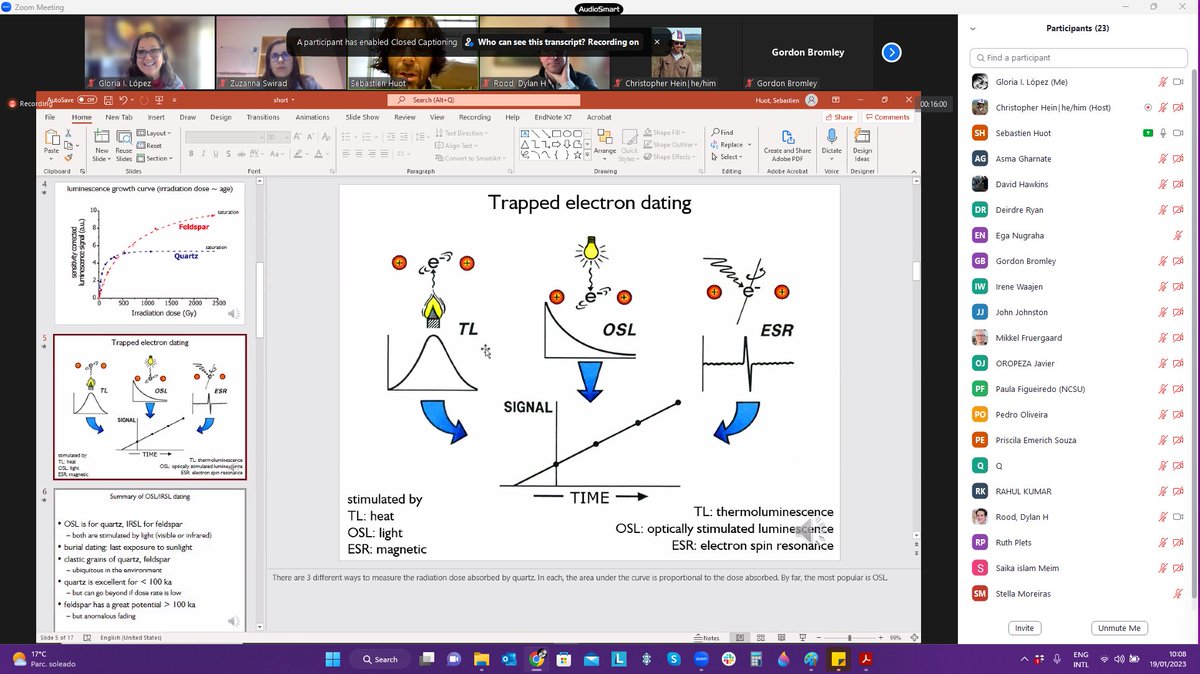Click the Comments button in PowerPoint

[886, 117]
